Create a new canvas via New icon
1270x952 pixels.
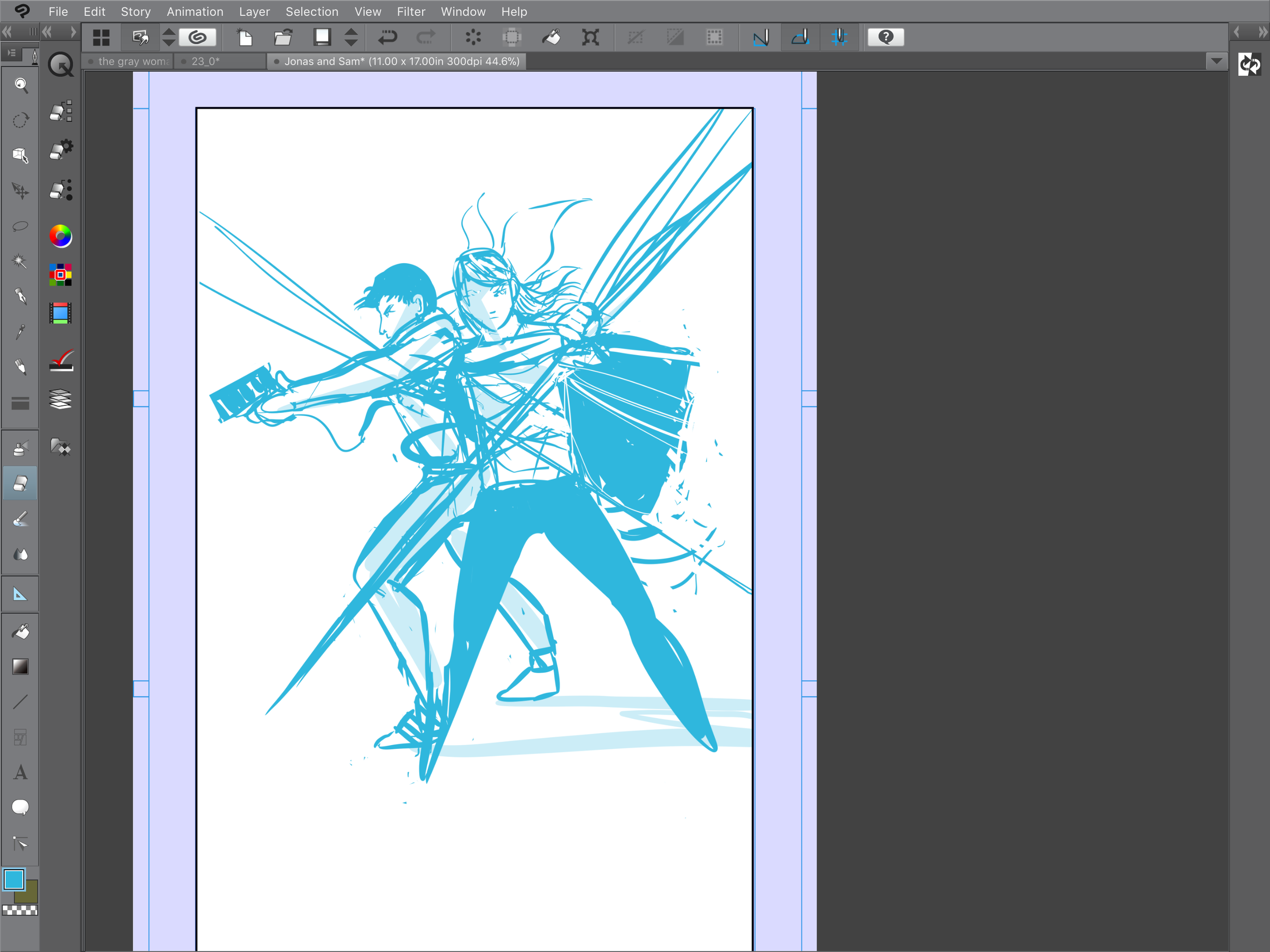244,37
